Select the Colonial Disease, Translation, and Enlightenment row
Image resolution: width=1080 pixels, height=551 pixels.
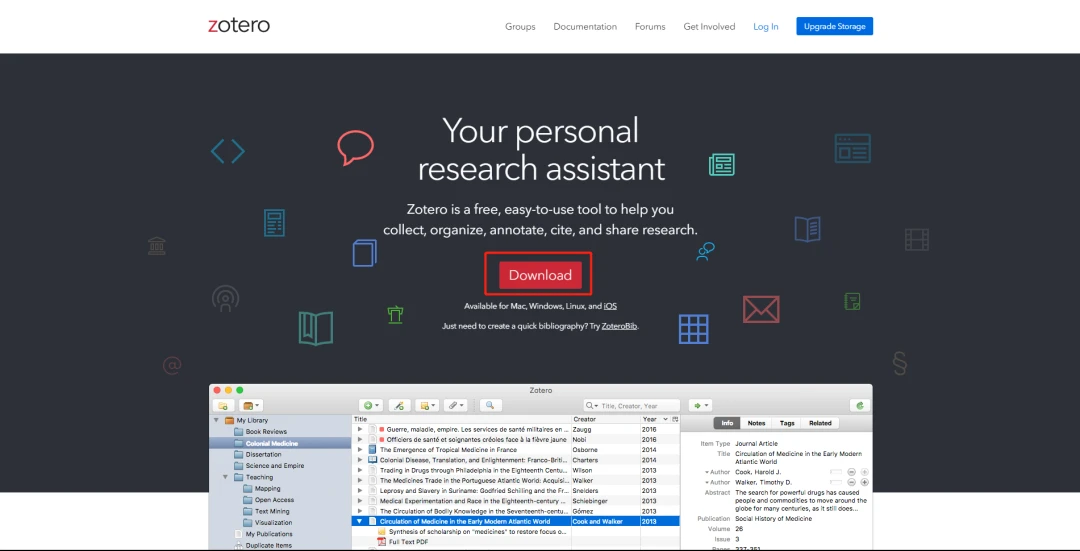(517, 460)
